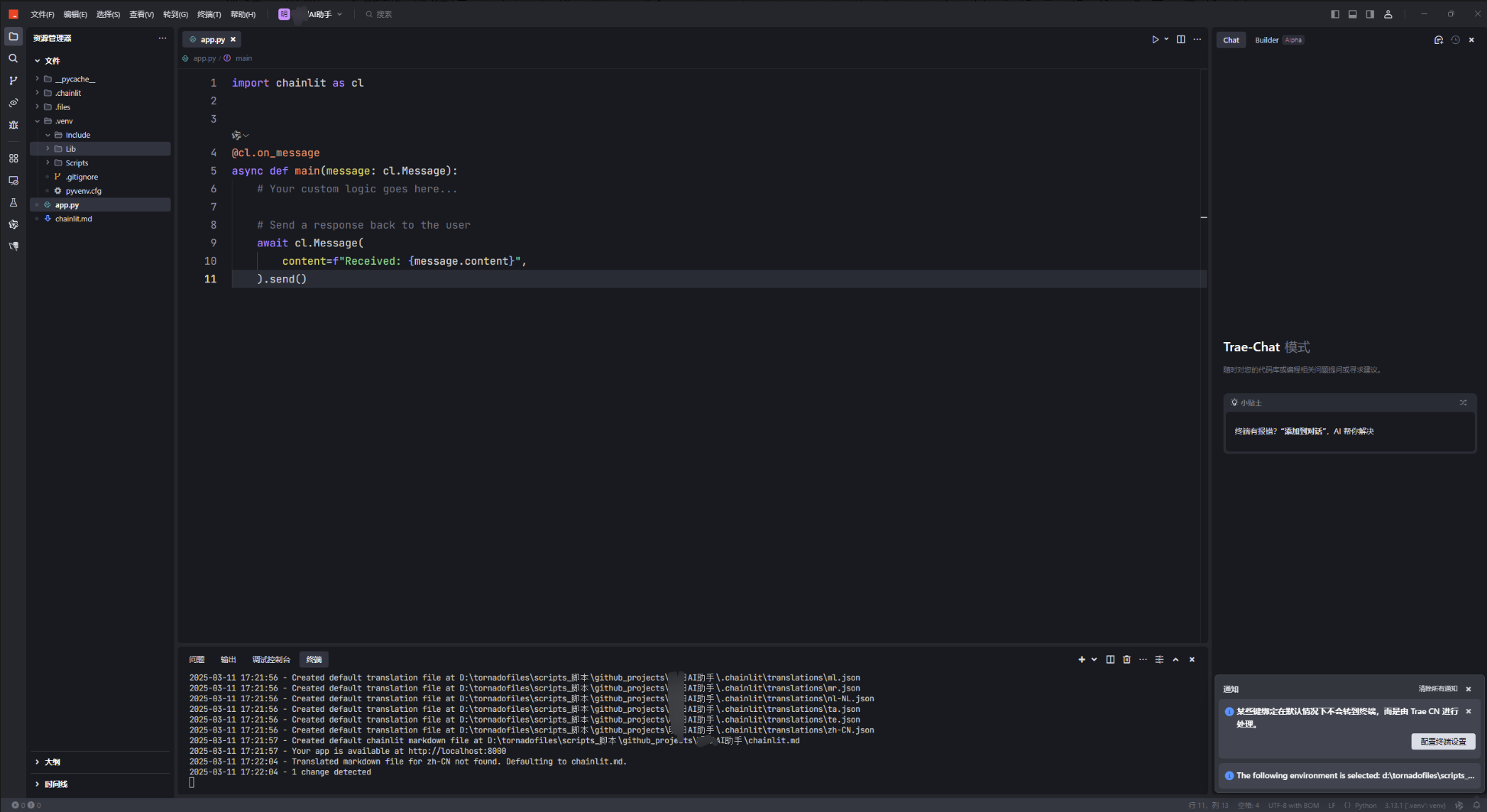Toggle the bottom panel layout button
This screenshot has width=1487, height=812.
(1352, 14)
